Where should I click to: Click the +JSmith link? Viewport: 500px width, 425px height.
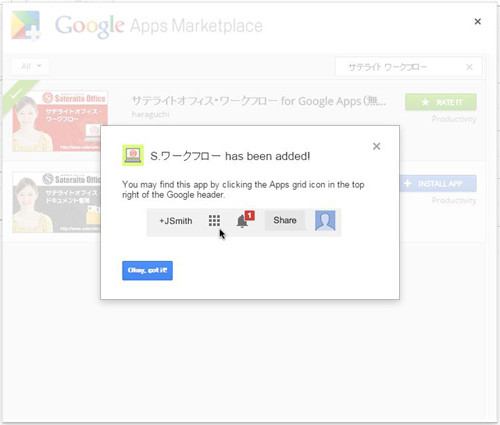pyautogui.click(x=176, y=221)
